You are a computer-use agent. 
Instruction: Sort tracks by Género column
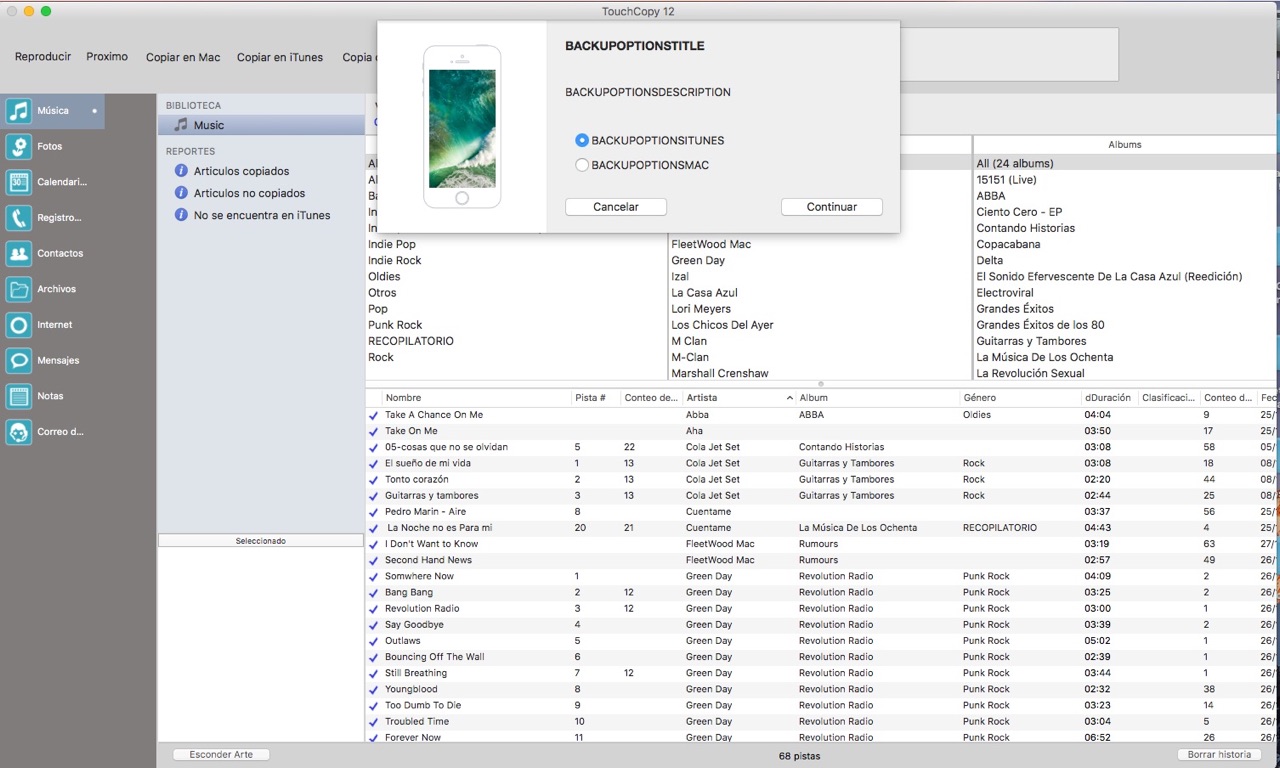point(1020,398)
